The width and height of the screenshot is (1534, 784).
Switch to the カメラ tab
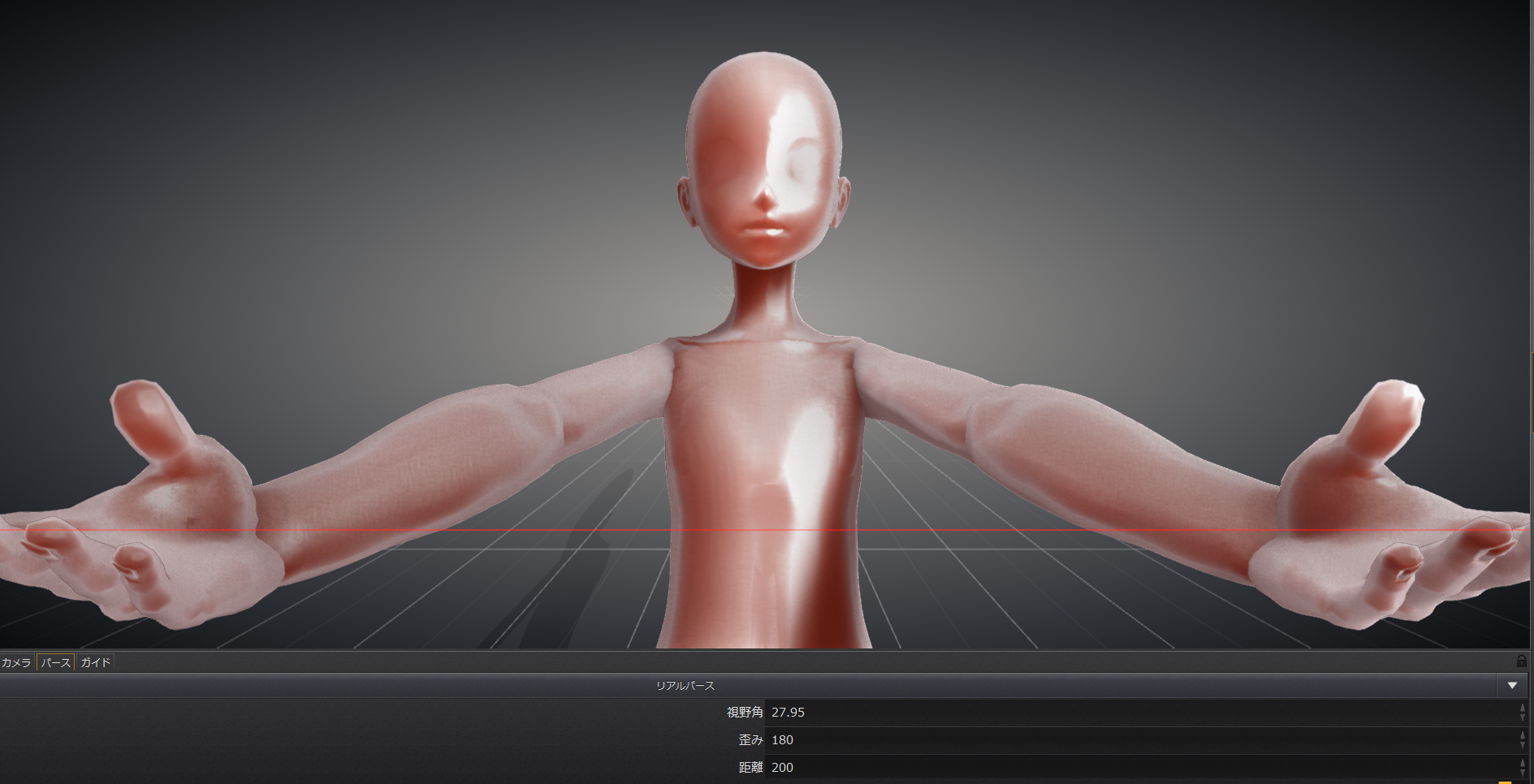click(x=16, y=662)
